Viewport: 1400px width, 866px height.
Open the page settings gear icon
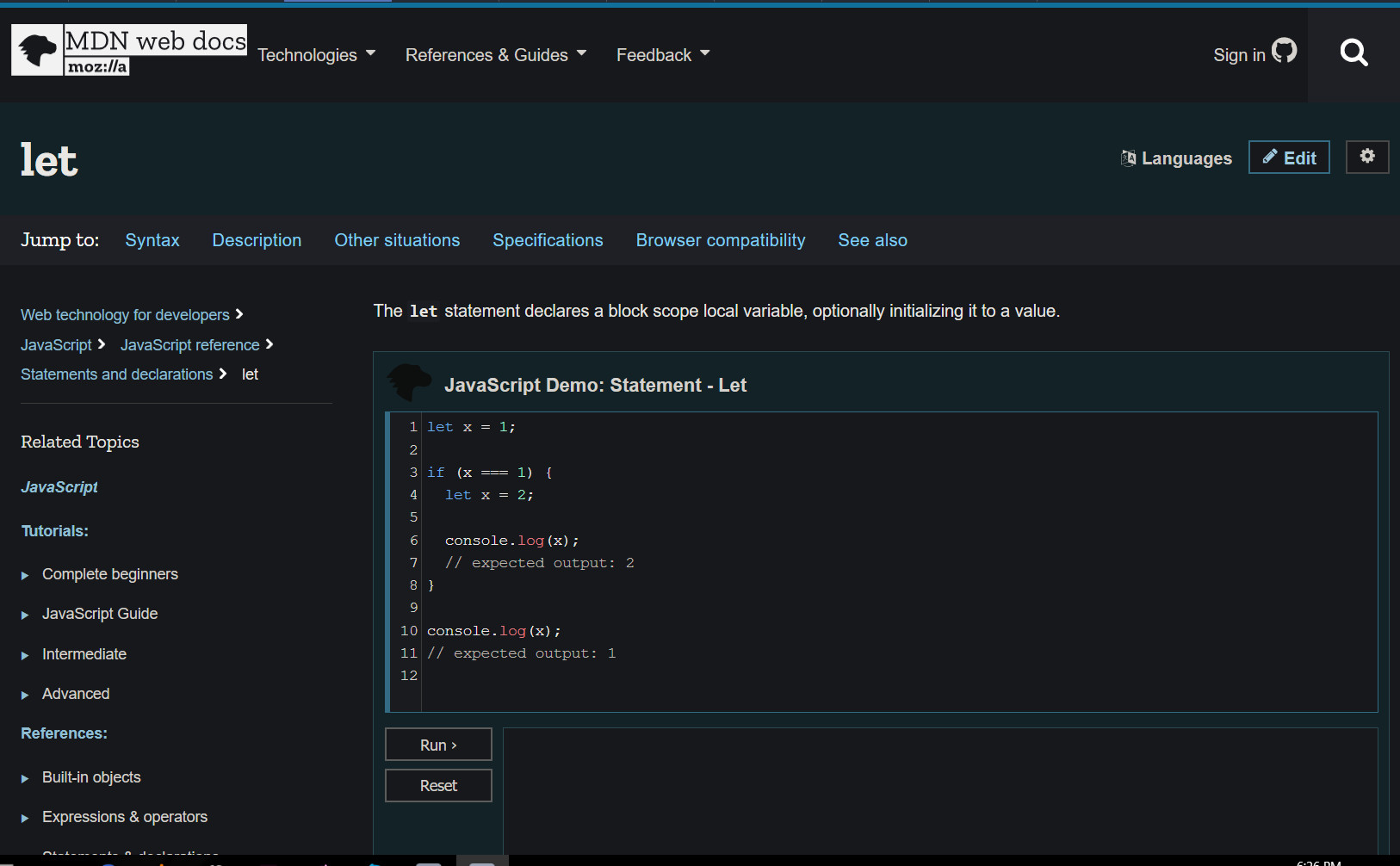click(x=1367, y=157)
